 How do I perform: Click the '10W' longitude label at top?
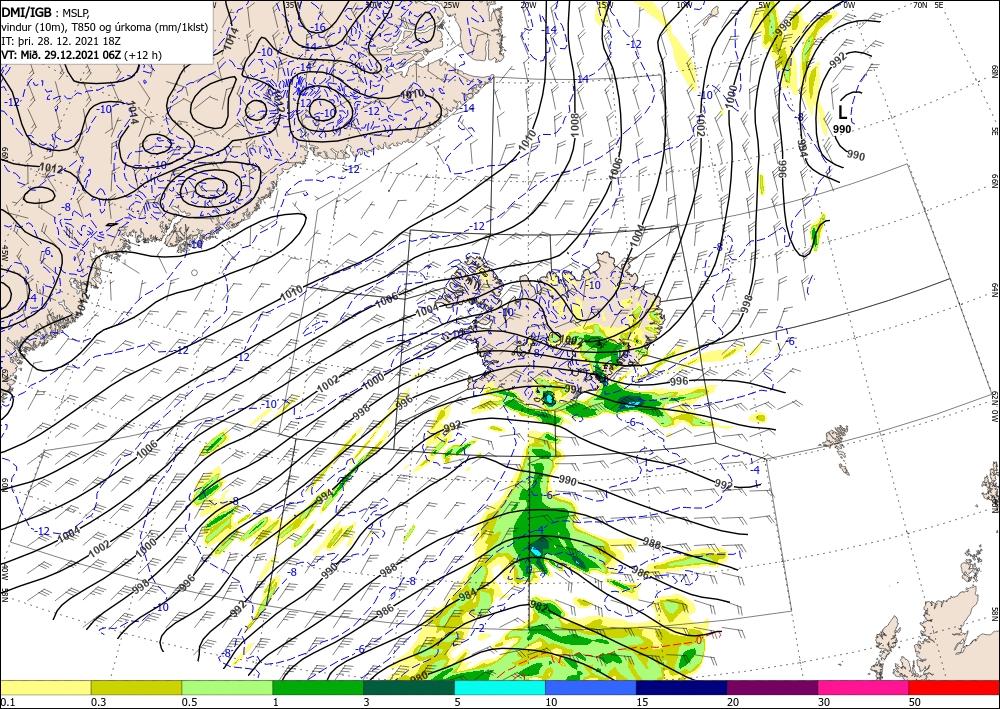point(684,5)
